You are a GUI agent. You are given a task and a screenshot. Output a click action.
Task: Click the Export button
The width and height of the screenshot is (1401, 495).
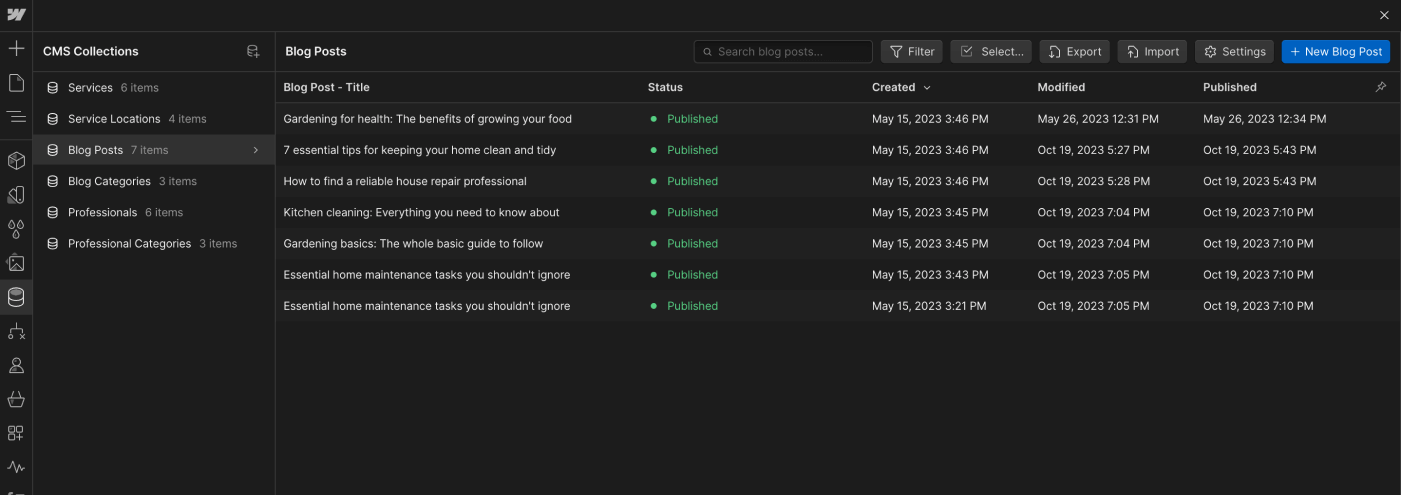tap(1075, 51)
